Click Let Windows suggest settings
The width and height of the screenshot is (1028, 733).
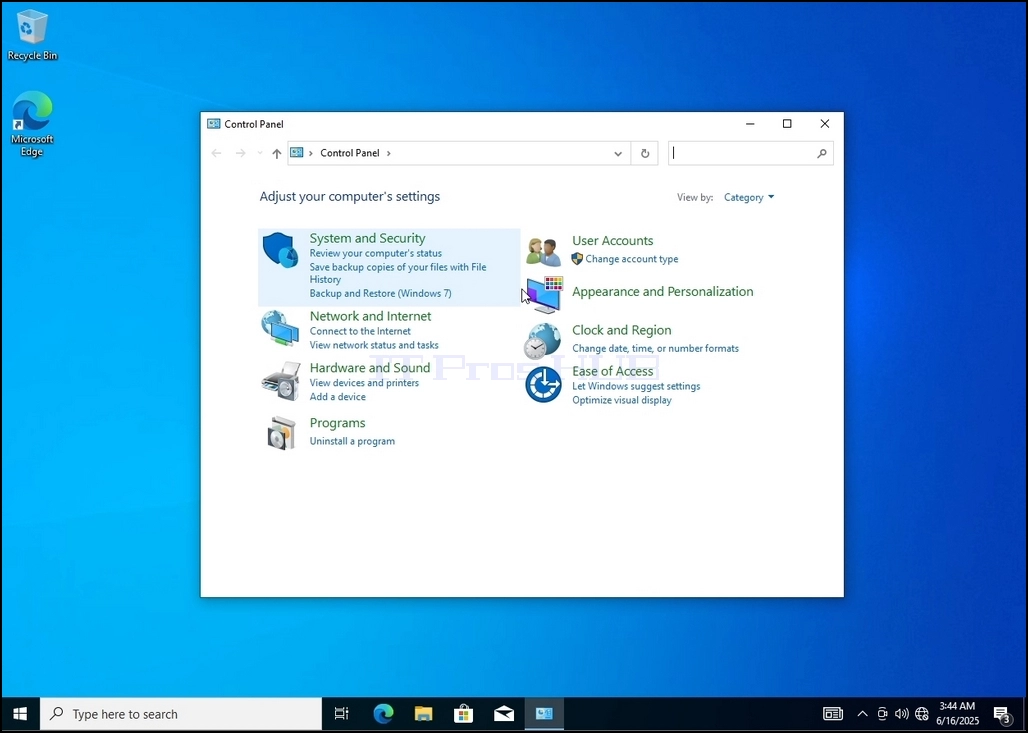(636, 386)
